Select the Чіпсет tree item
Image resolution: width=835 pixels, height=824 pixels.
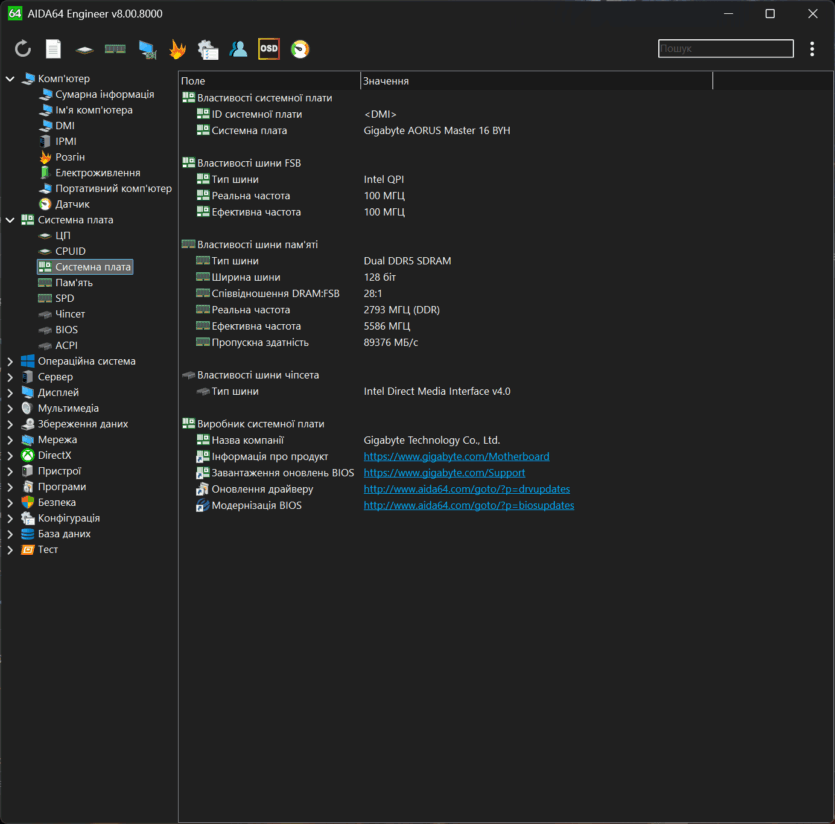(70, 314)
